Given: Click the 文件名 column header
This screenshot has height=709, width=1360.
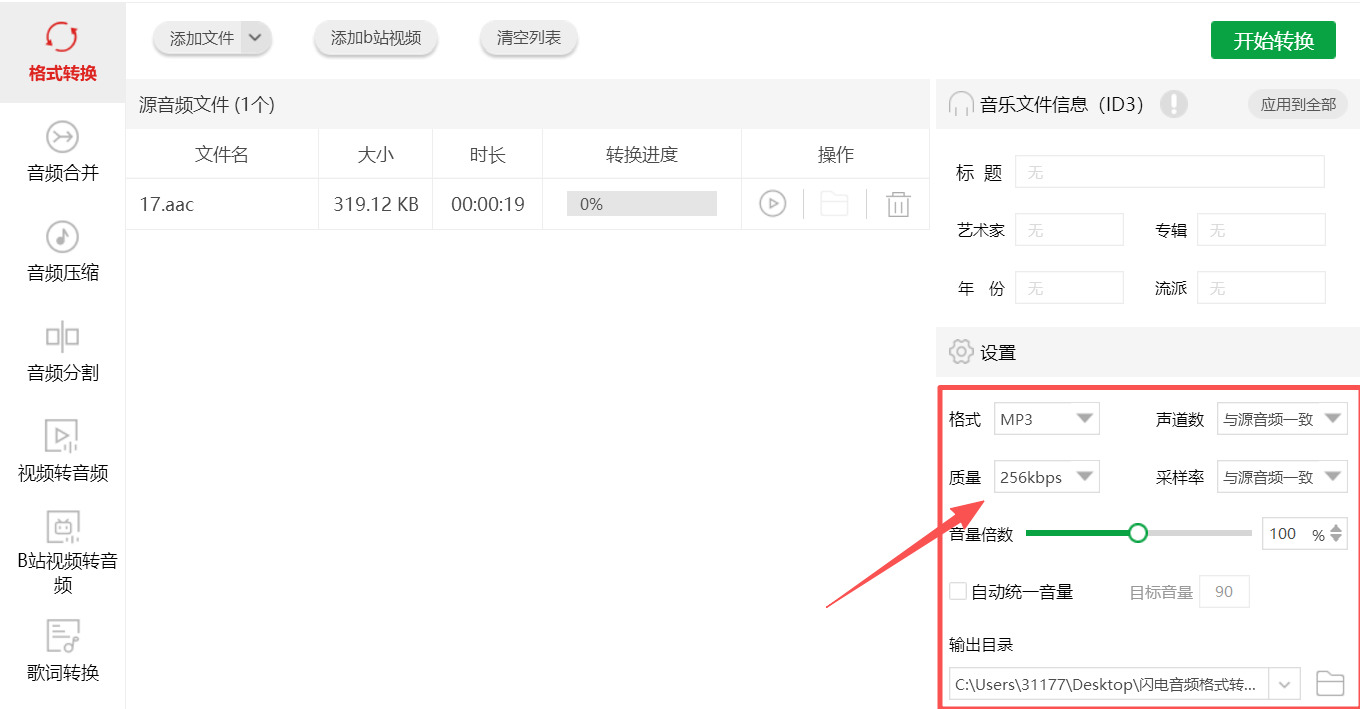Looking at the screenshot, I should click(222, 154).
